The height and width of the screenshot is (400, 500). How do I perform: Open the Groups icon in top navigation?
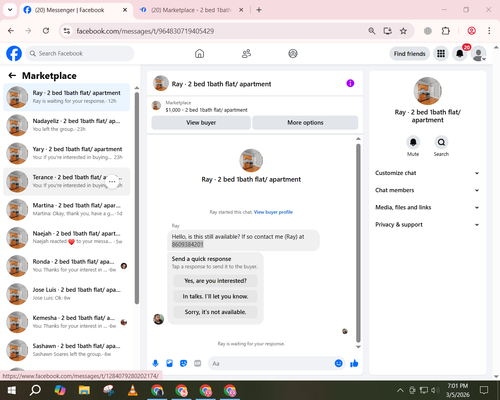(293, 53)
